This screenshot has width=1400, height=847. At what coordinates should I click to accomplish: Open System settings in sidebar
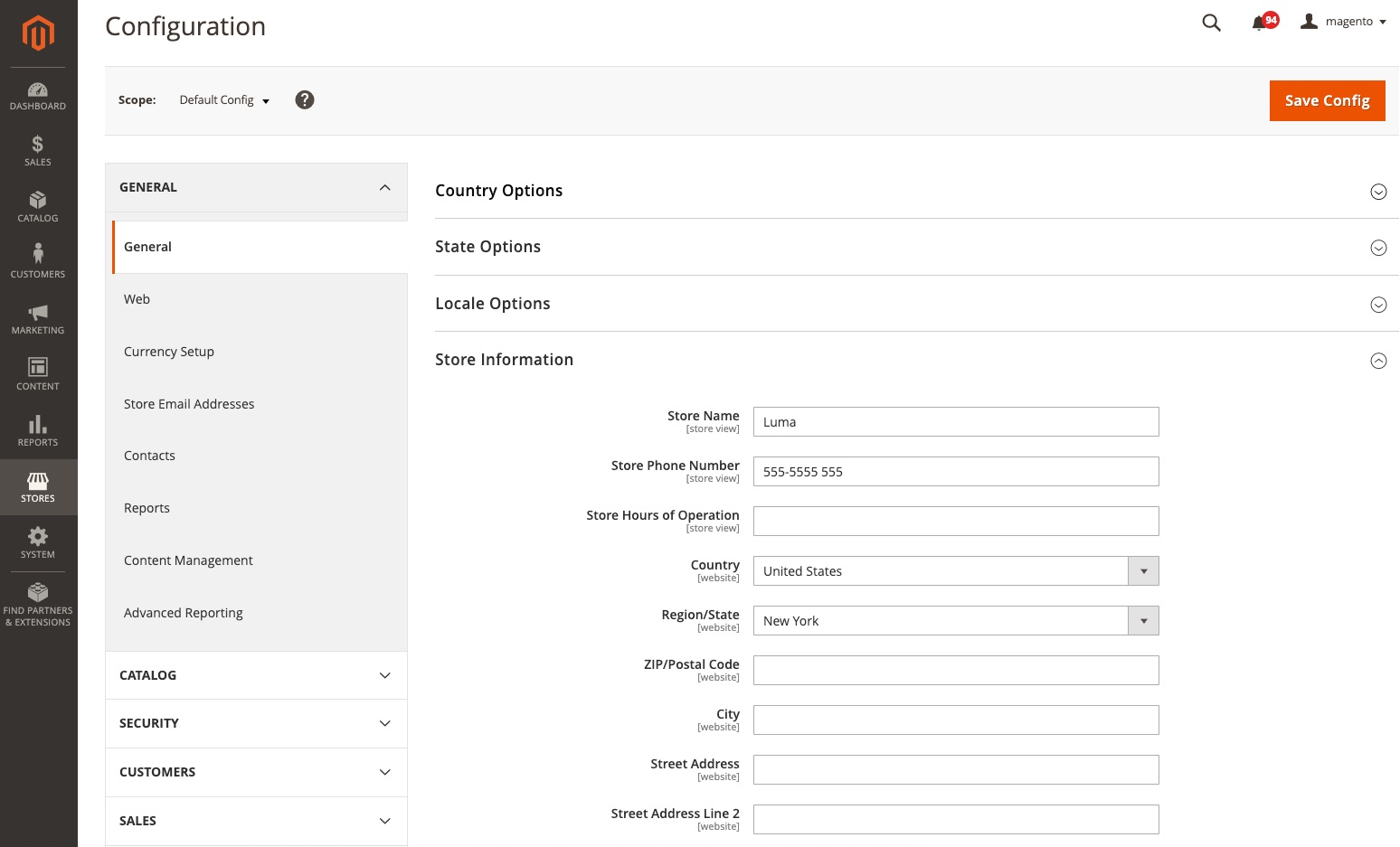pyautogui.click(x=38, y=543)
